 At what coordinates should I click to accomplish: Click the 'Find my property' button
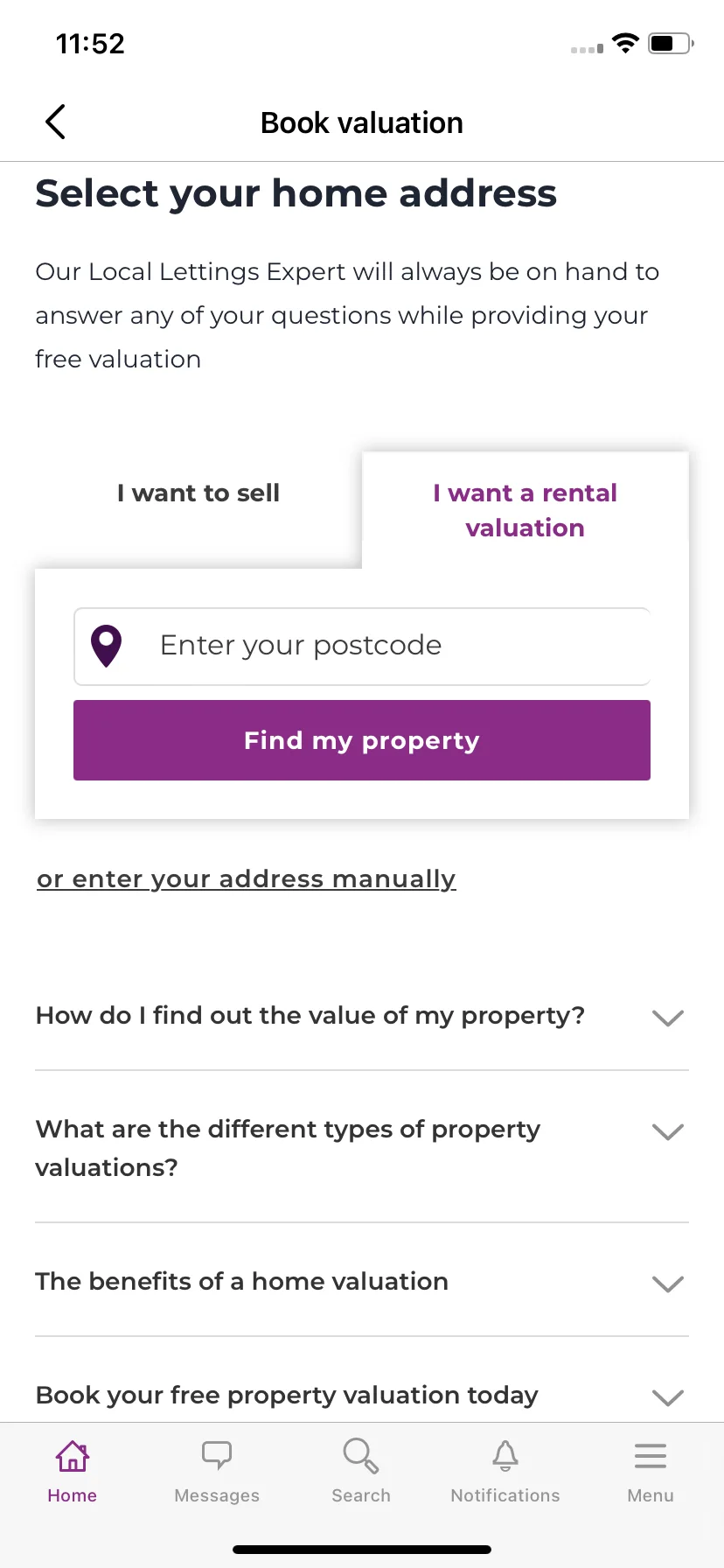tap(362, 740)
